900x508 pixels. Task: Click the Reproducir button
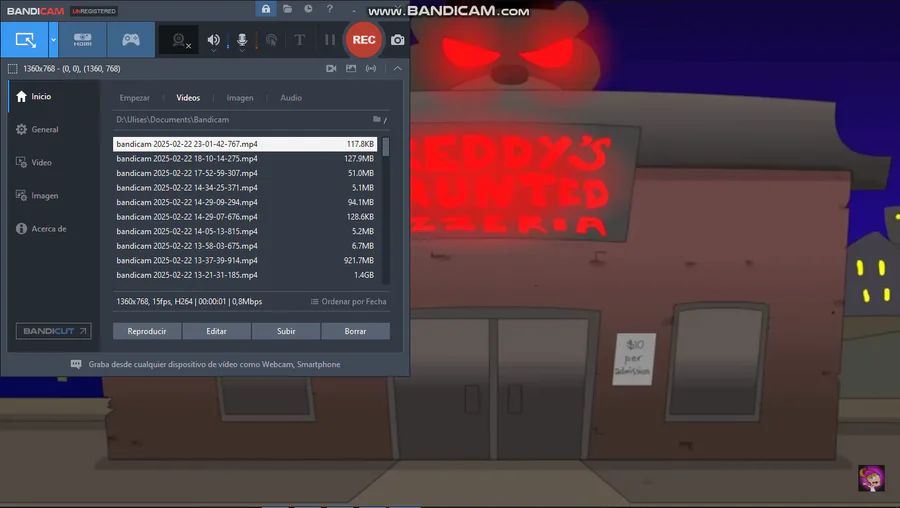pyautogui.click(x=147, y=331)
